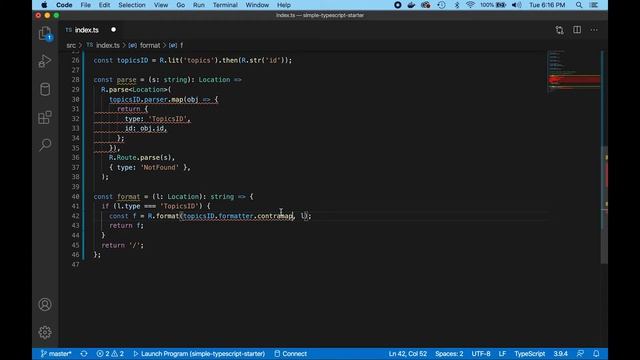The width and height of the screenshot is (640, 360).
Task: Open Spotlight search in menu bar
Action: (579, 5)
